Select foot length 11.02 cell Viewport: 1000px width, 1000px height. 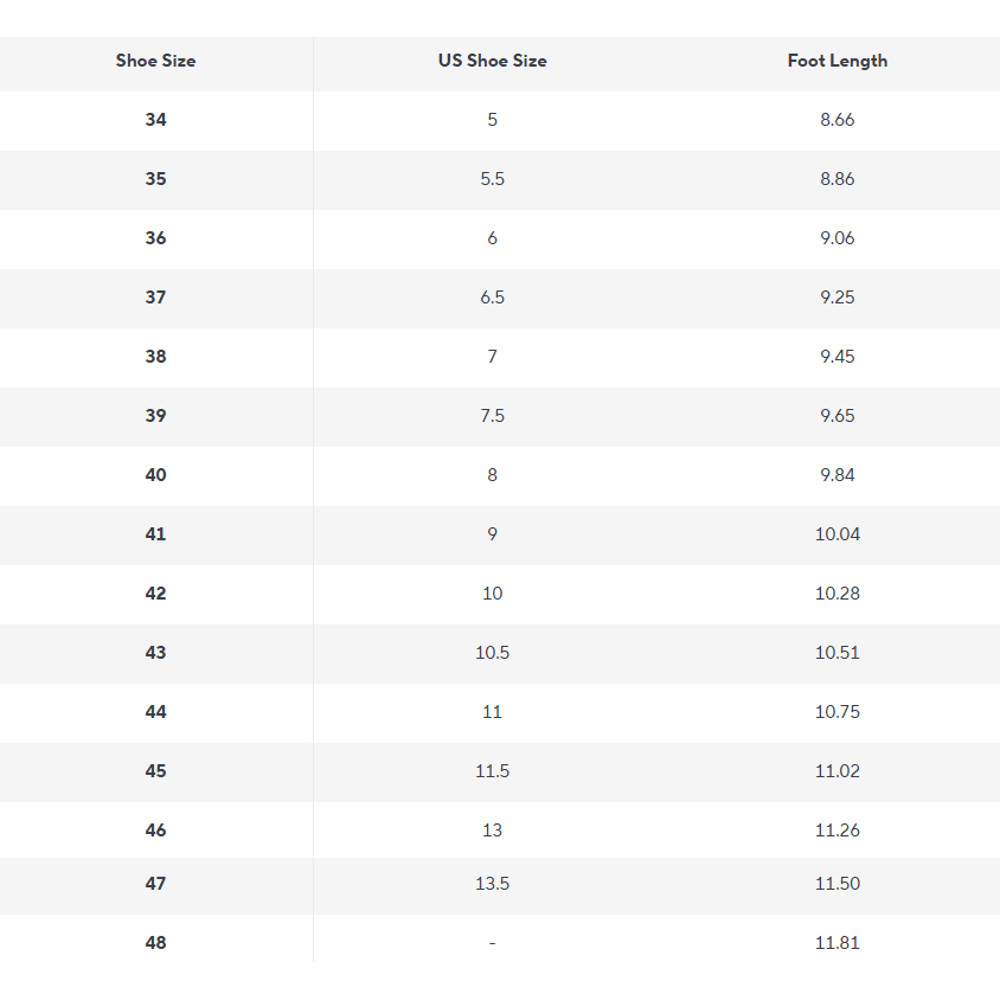(837, 771)
